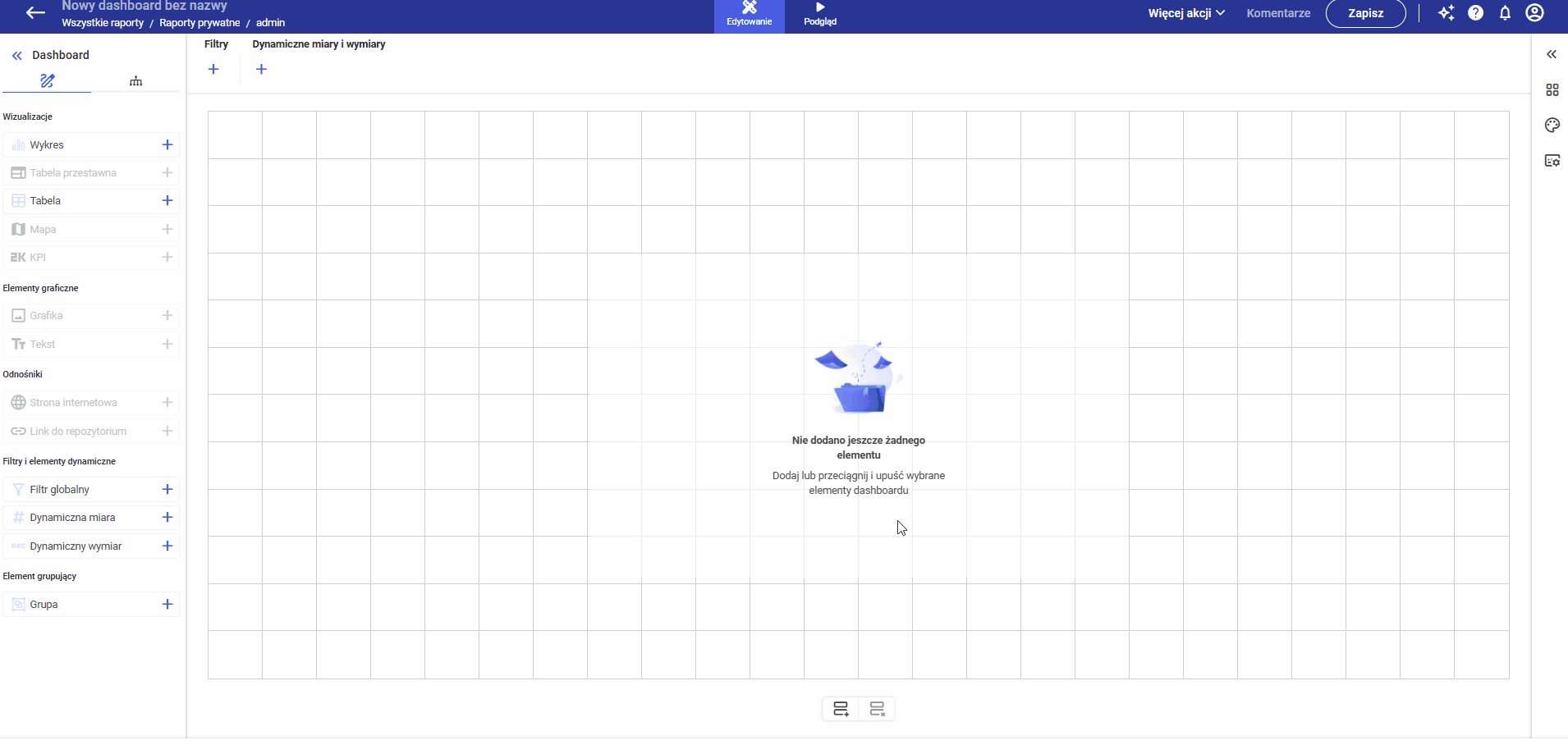Click the Link do repozytorium item

pos(91,431)
